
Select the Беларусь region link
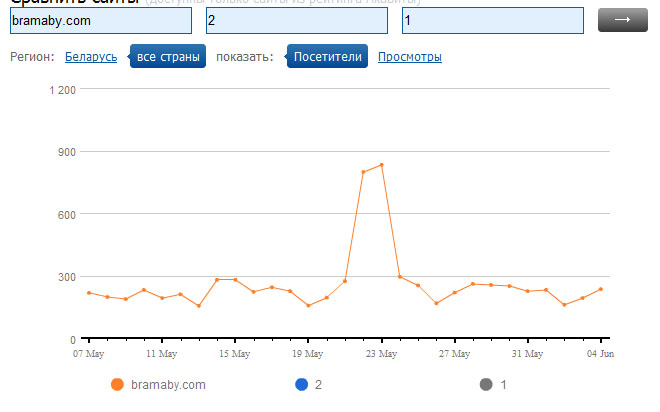91,57
